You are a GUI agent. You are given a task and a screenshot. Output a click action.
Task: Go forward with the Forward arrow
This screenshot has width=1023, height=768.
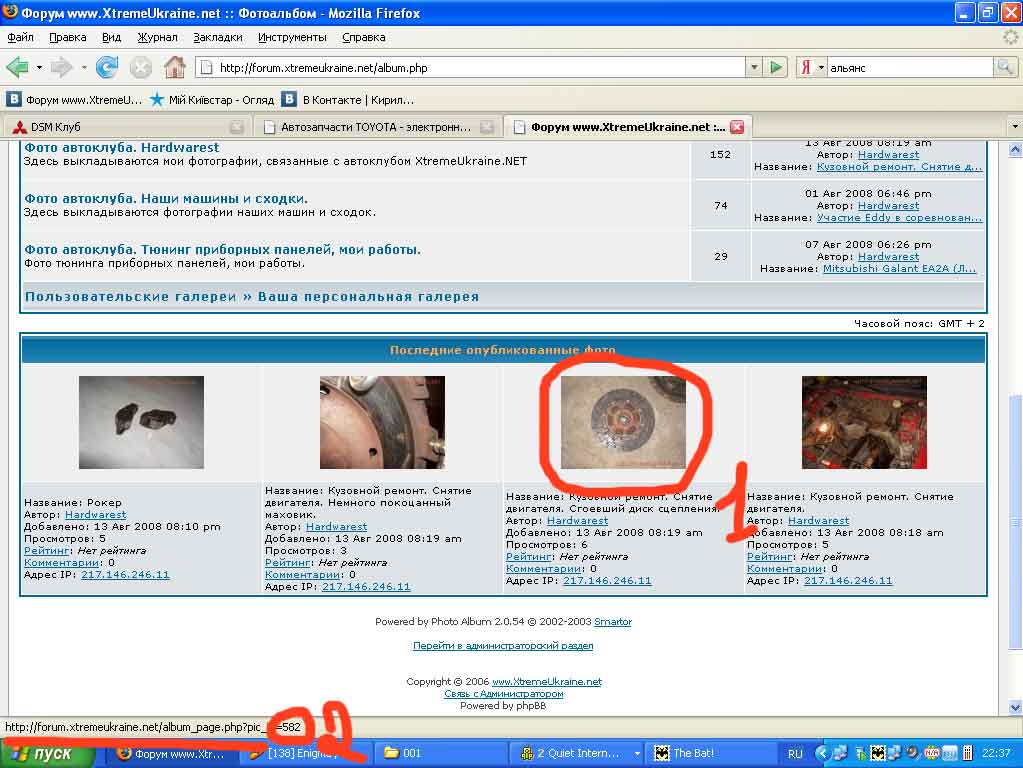61,67
